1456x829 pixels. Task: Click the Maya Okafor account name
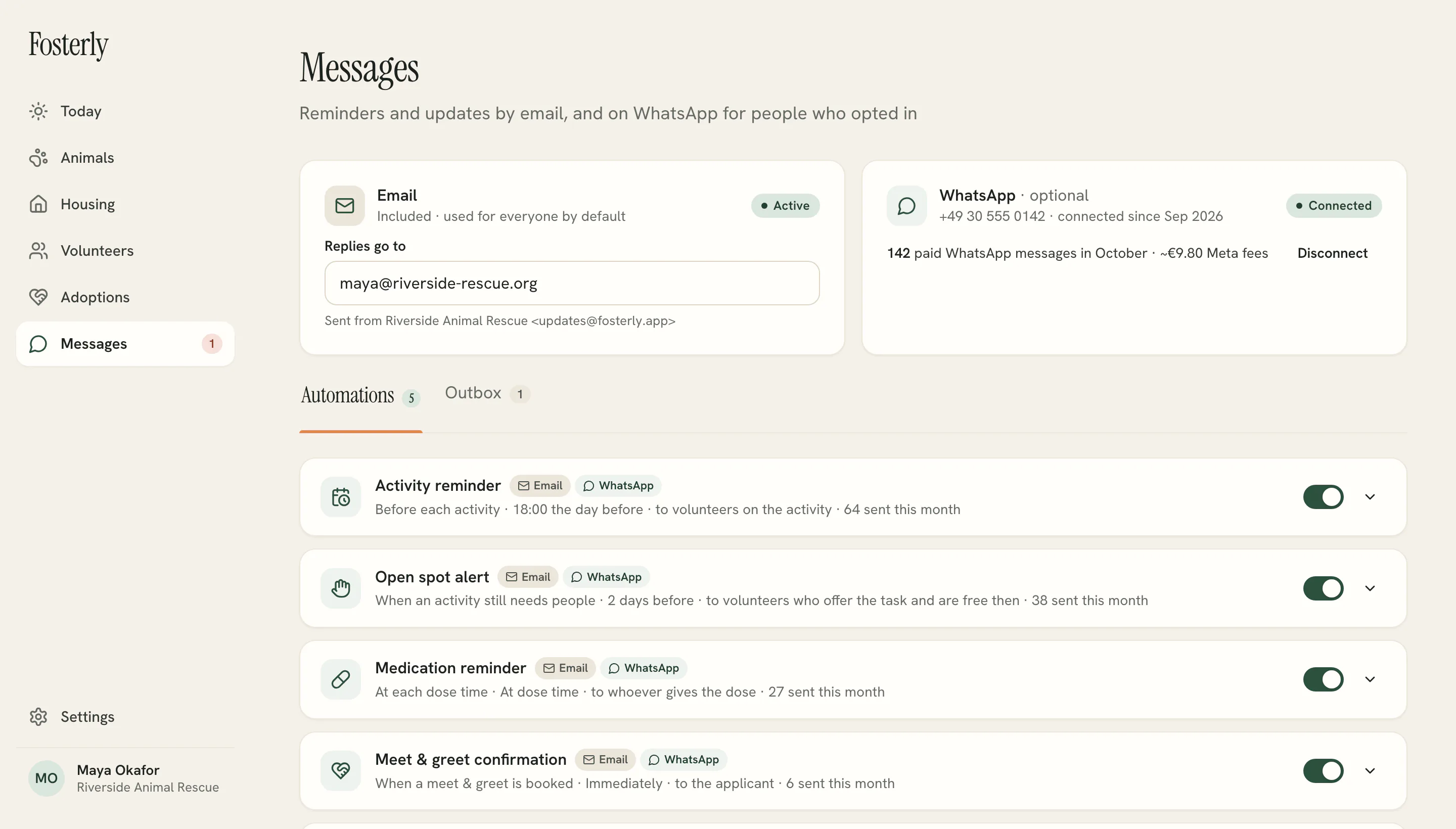click(x=118, y=770)
